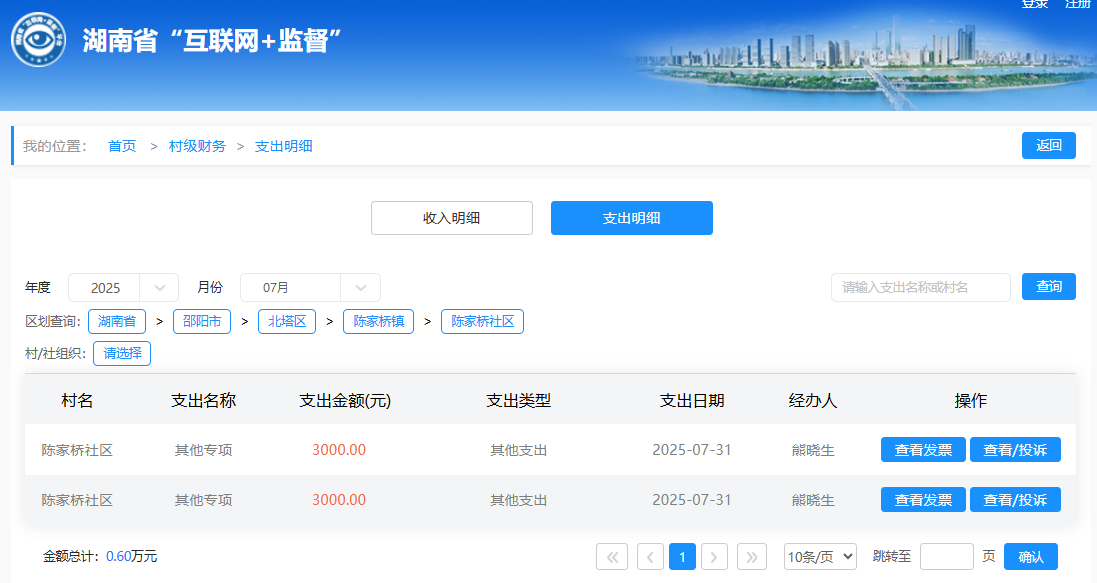
Task: Open 首页 breadcrumb link
Action: [122, 146]
